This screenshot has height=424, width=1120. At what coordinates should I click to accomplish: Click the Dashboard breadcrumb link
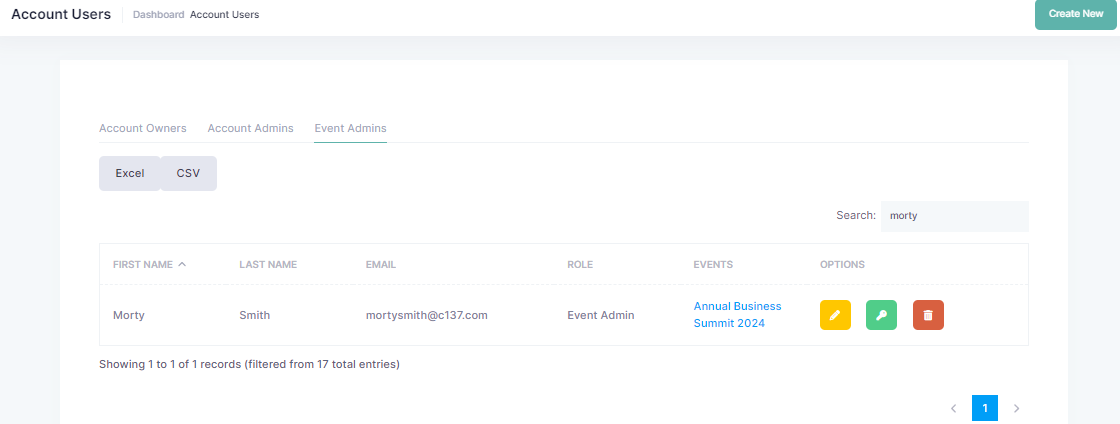click(x=158, y=14)
